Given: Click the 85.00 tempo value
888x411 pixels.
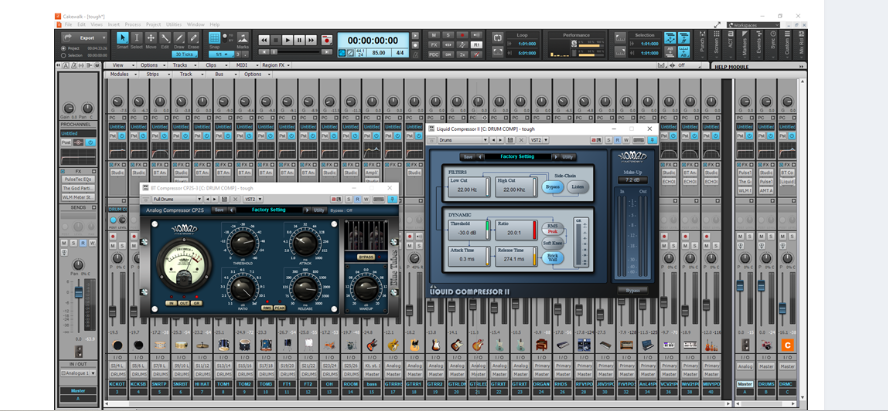Looking at the screenshot, I should point(379,53).
